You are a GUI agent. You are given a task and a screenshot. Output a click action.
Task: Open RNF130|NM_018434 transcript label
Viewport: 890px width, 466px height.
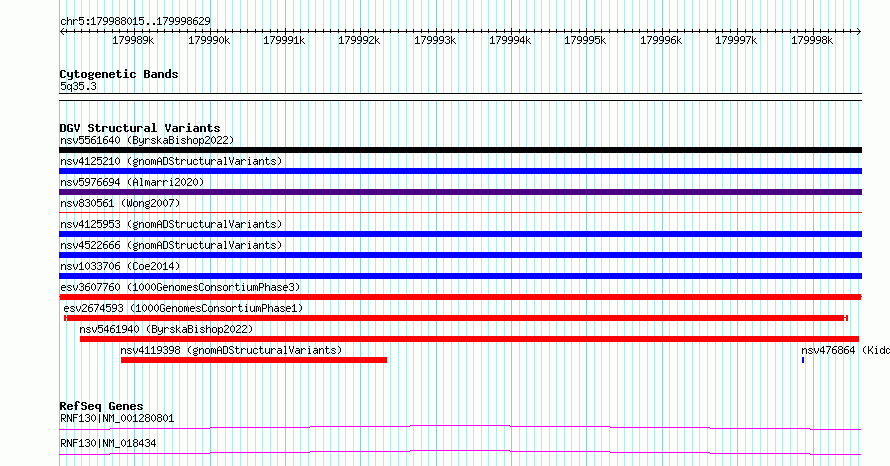pos(108,443)
